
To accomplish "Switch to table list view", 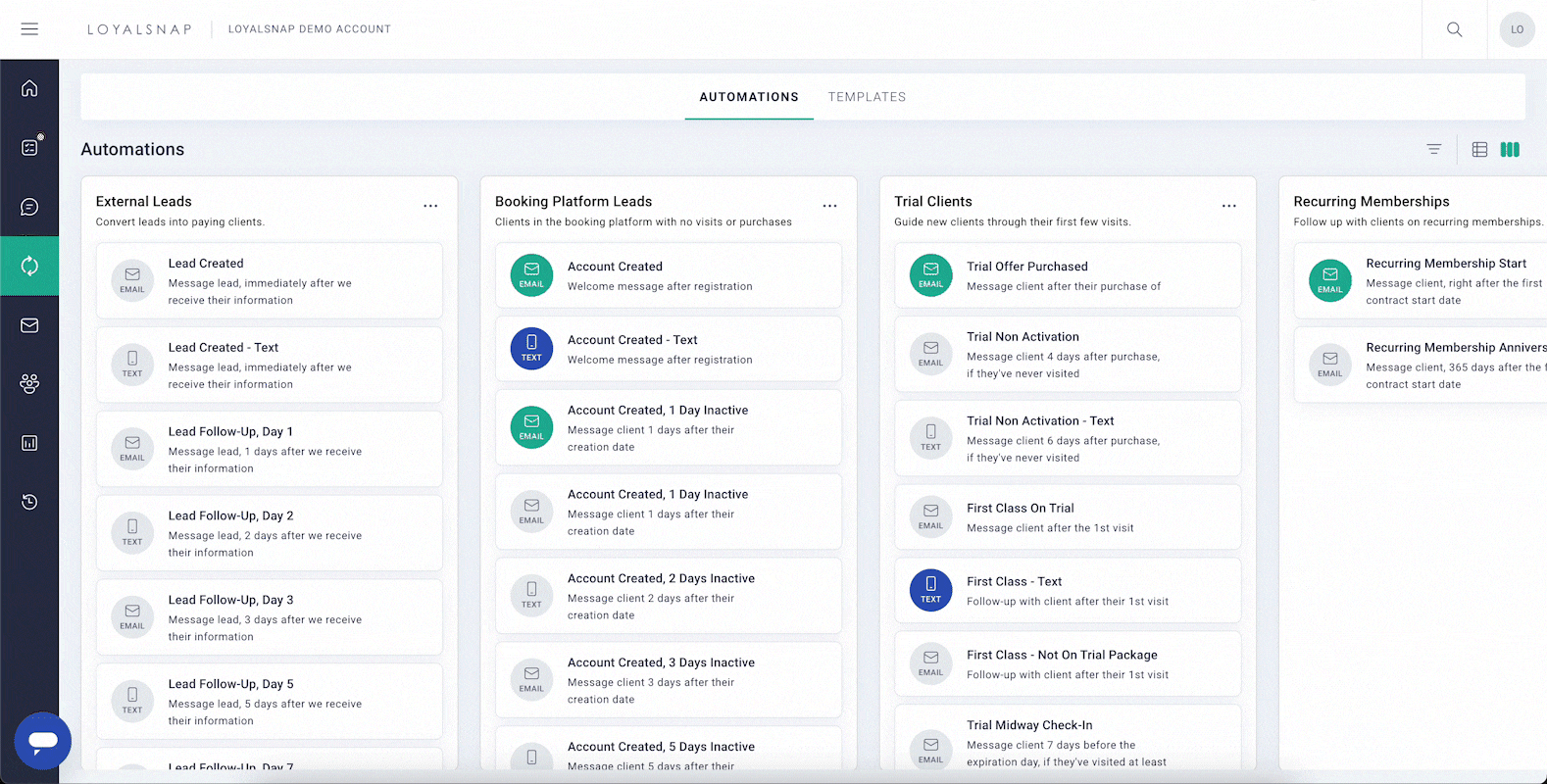I will 1479,150.
